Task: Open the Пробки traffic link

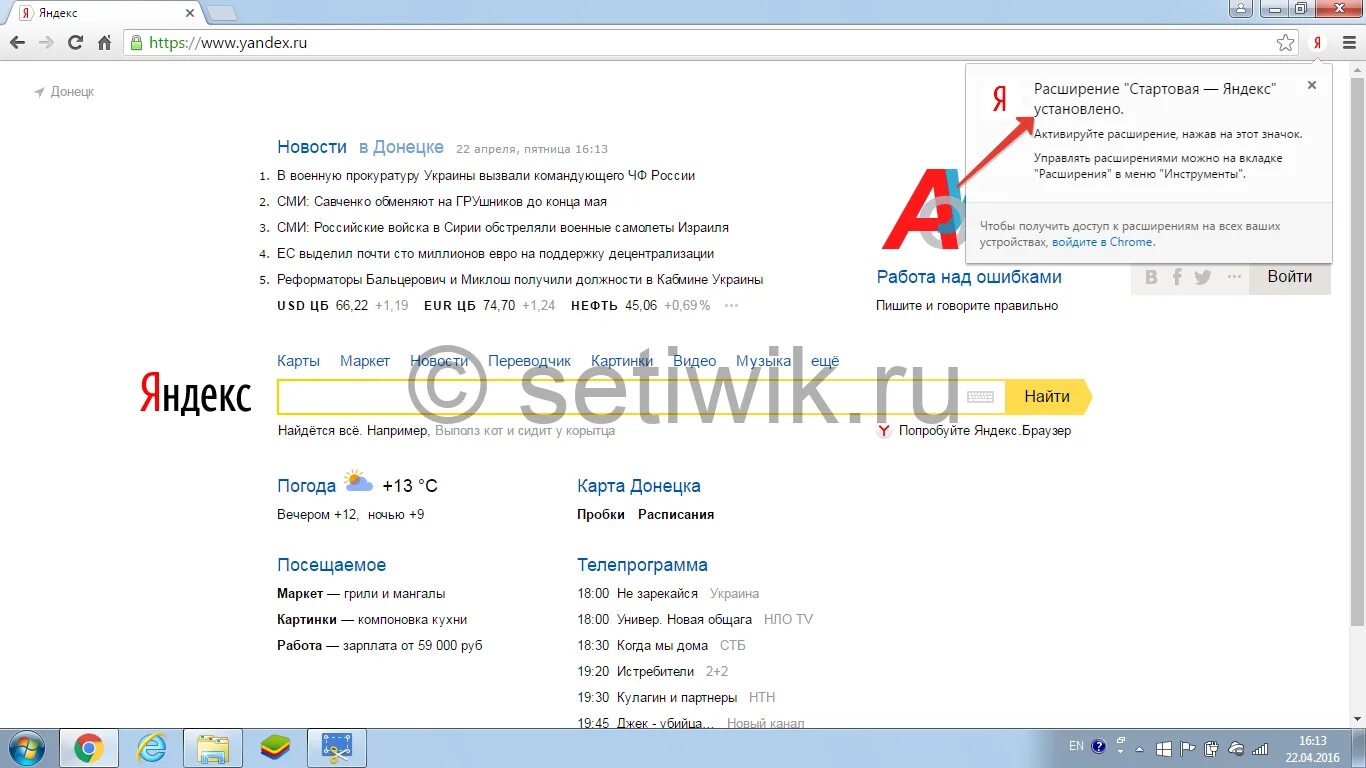Action: tap(601, 514)
